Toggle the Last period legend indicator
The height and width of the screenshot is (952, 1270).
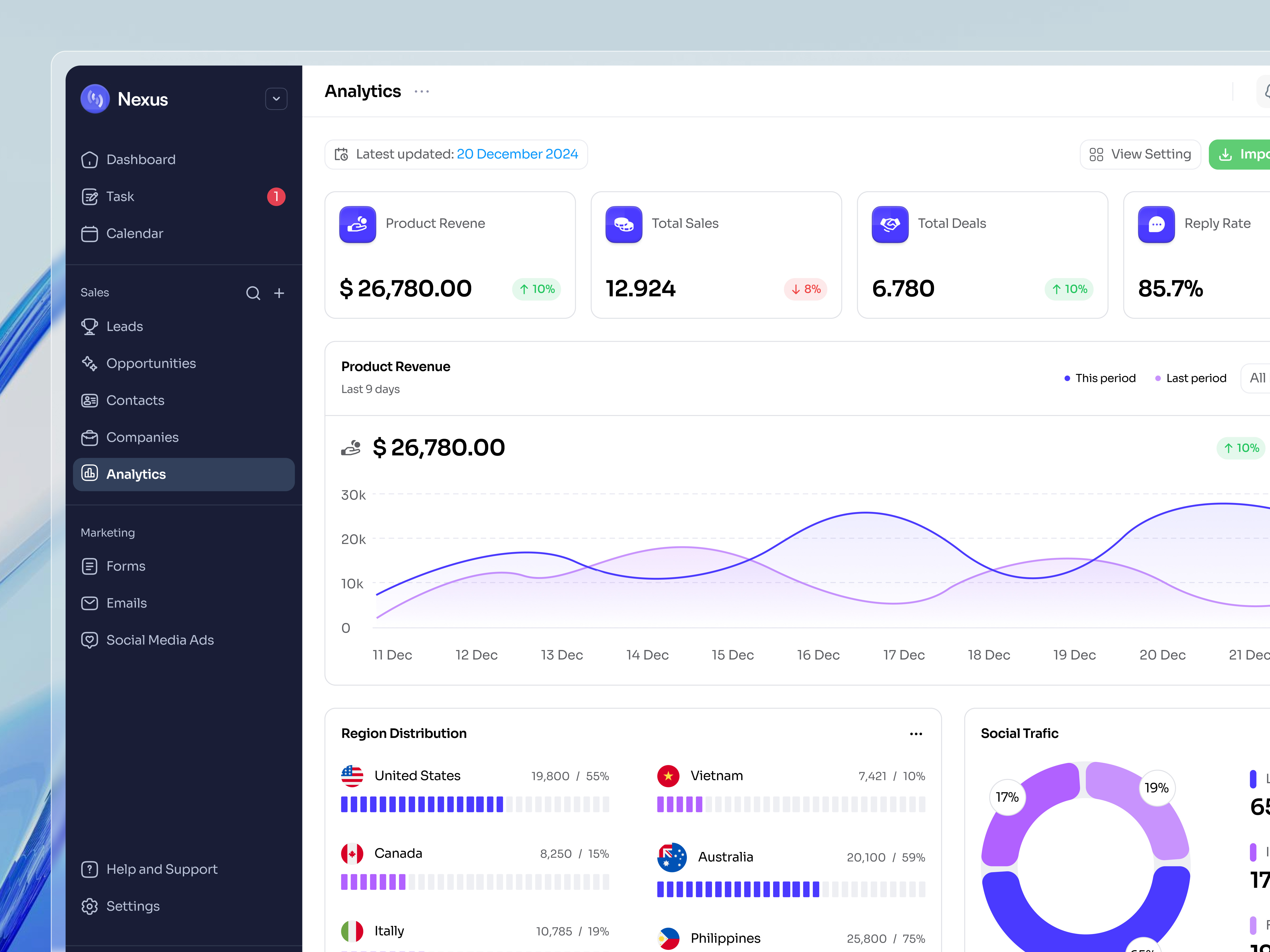click(x=1158, y=378)
